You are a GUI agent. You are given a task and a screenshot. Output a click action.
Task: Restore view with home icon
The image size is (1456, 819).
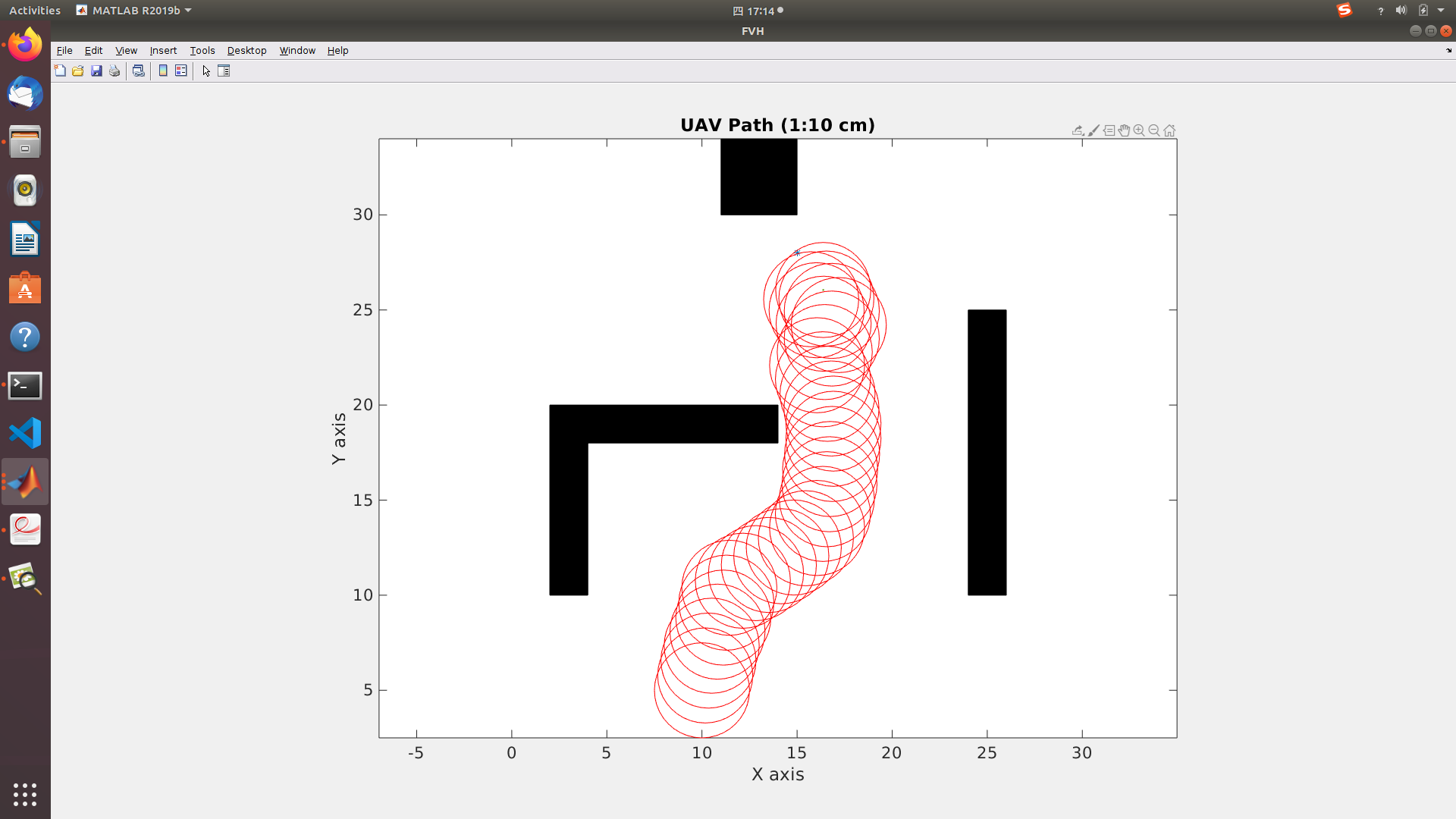[x=1169, y=130]
